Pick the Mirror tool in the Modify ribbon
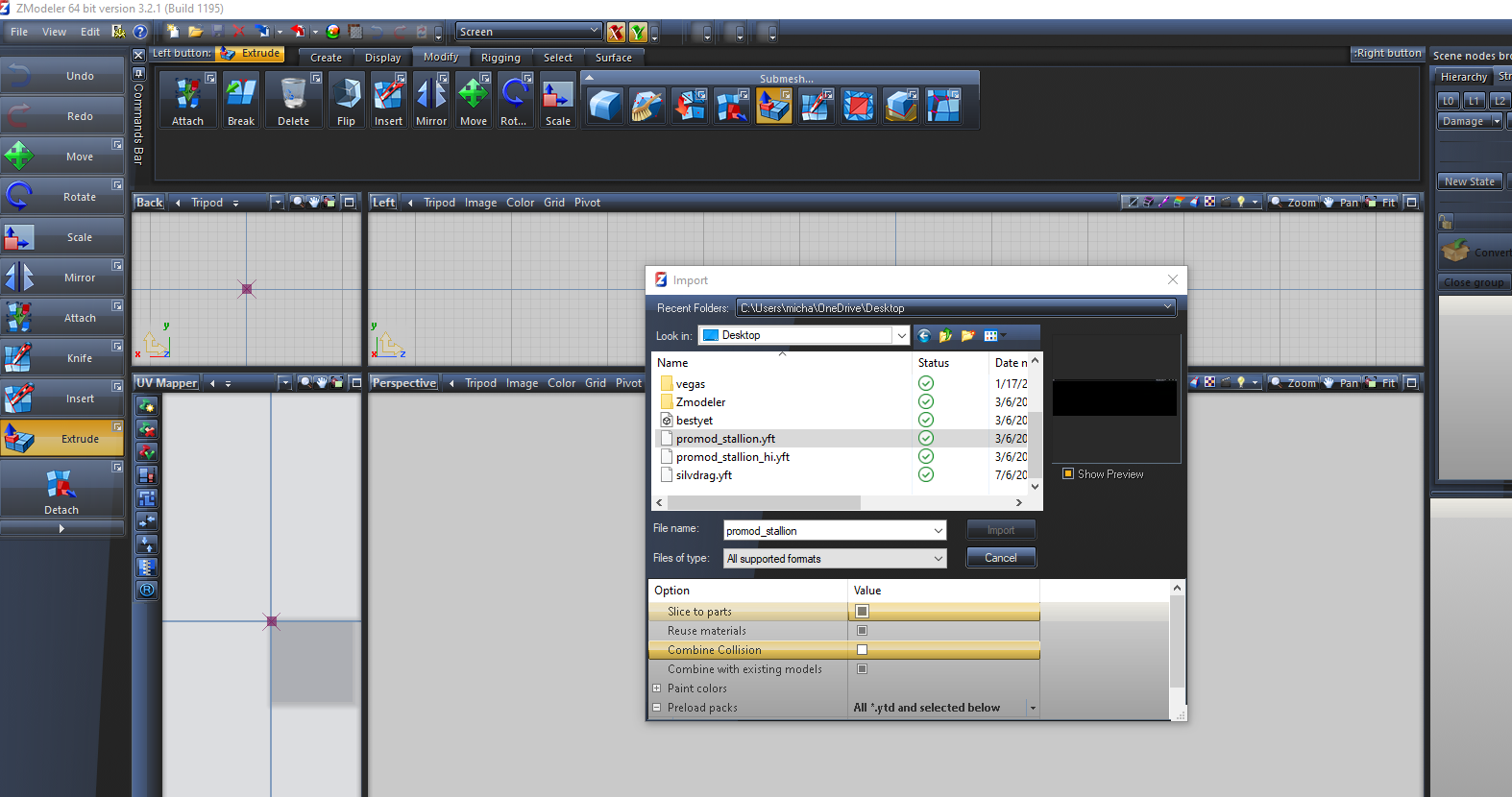The height and width of the screenshot is (797, 1512). click(431, 100)
